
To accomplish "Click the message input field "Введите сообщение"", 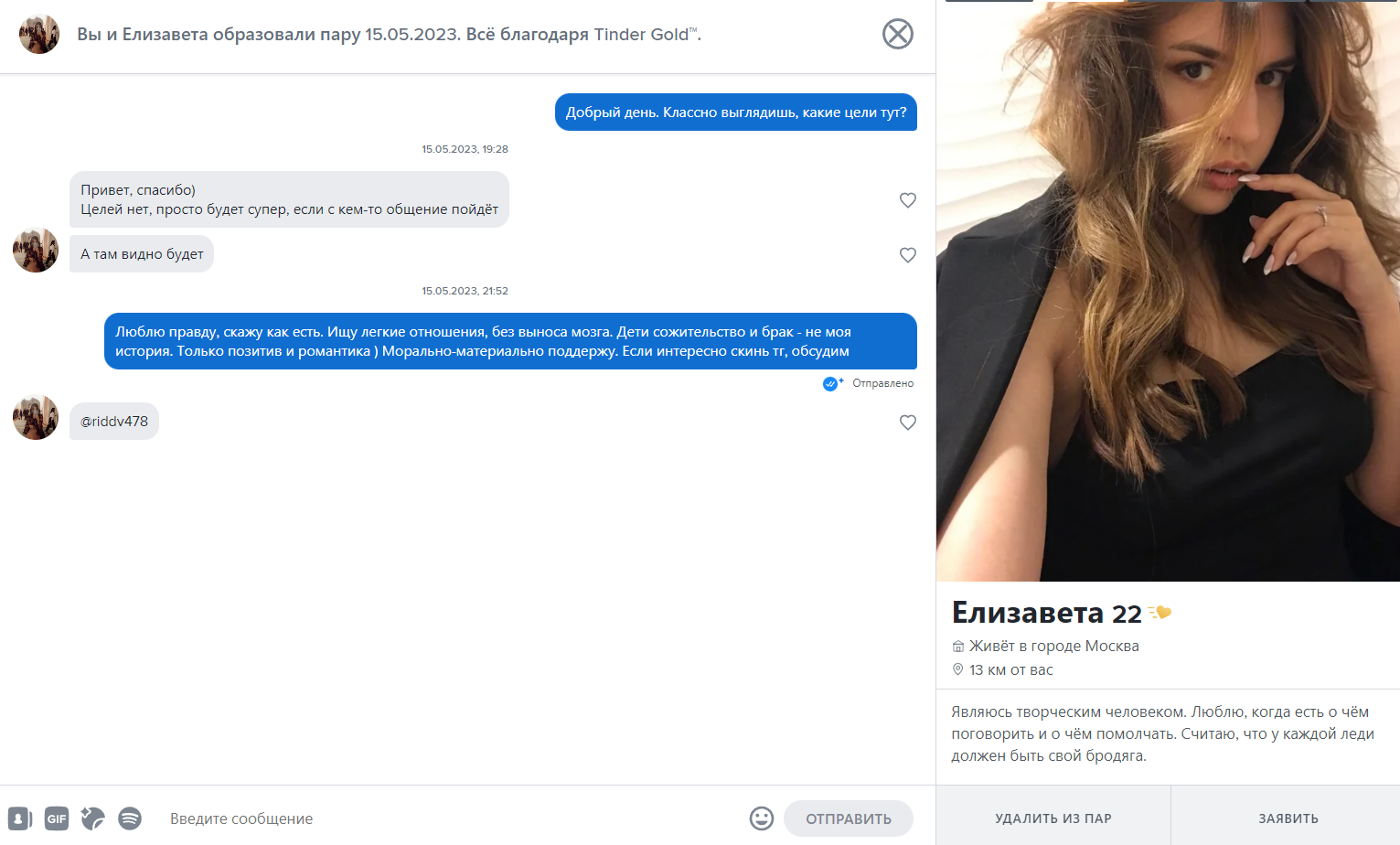I will 453,818.
